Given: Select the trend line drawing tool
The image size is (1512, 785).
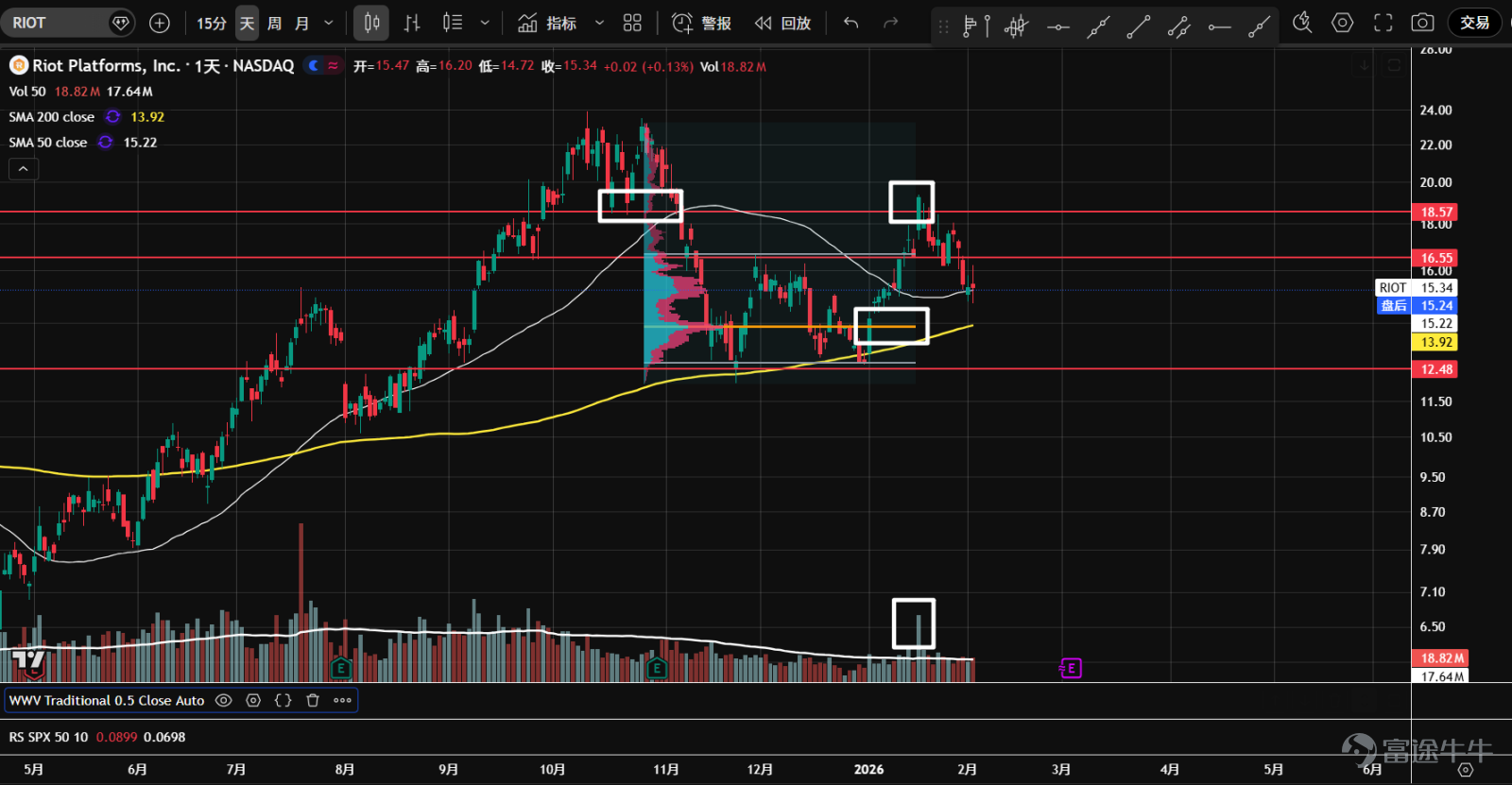Looking at the screenshot, I should 1139,27.
